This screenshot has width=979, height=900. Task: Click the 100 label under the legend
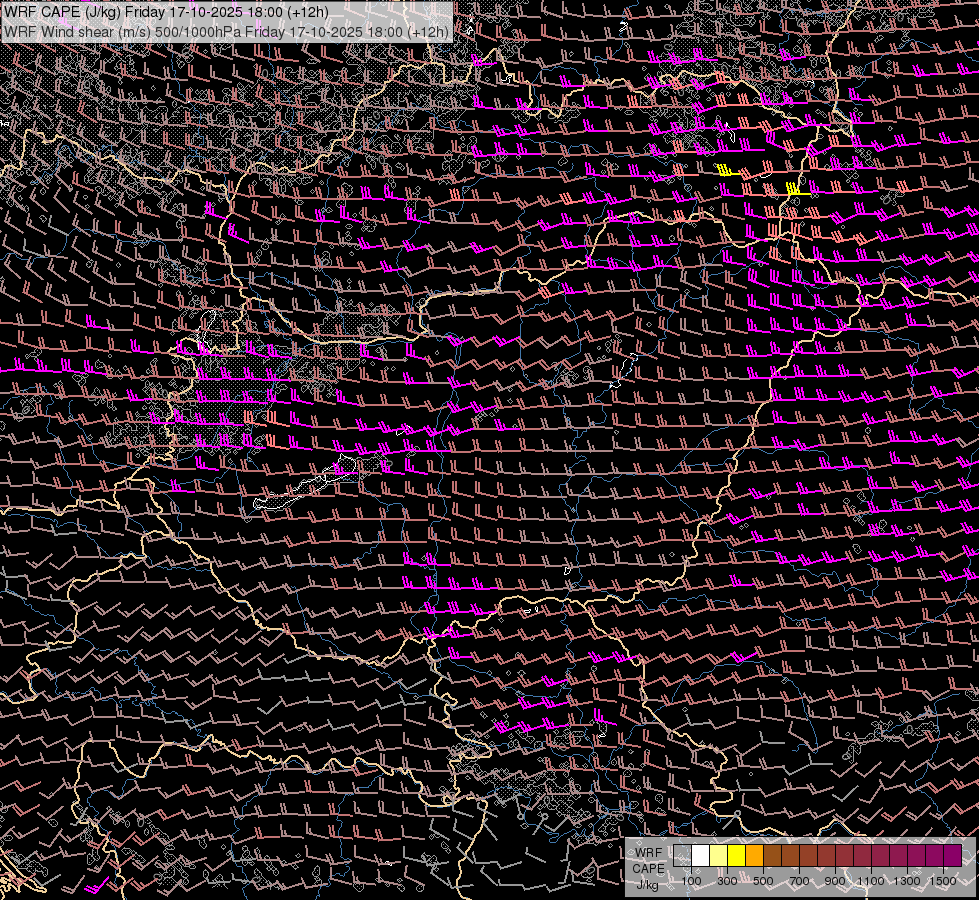[x=691, y=881]
